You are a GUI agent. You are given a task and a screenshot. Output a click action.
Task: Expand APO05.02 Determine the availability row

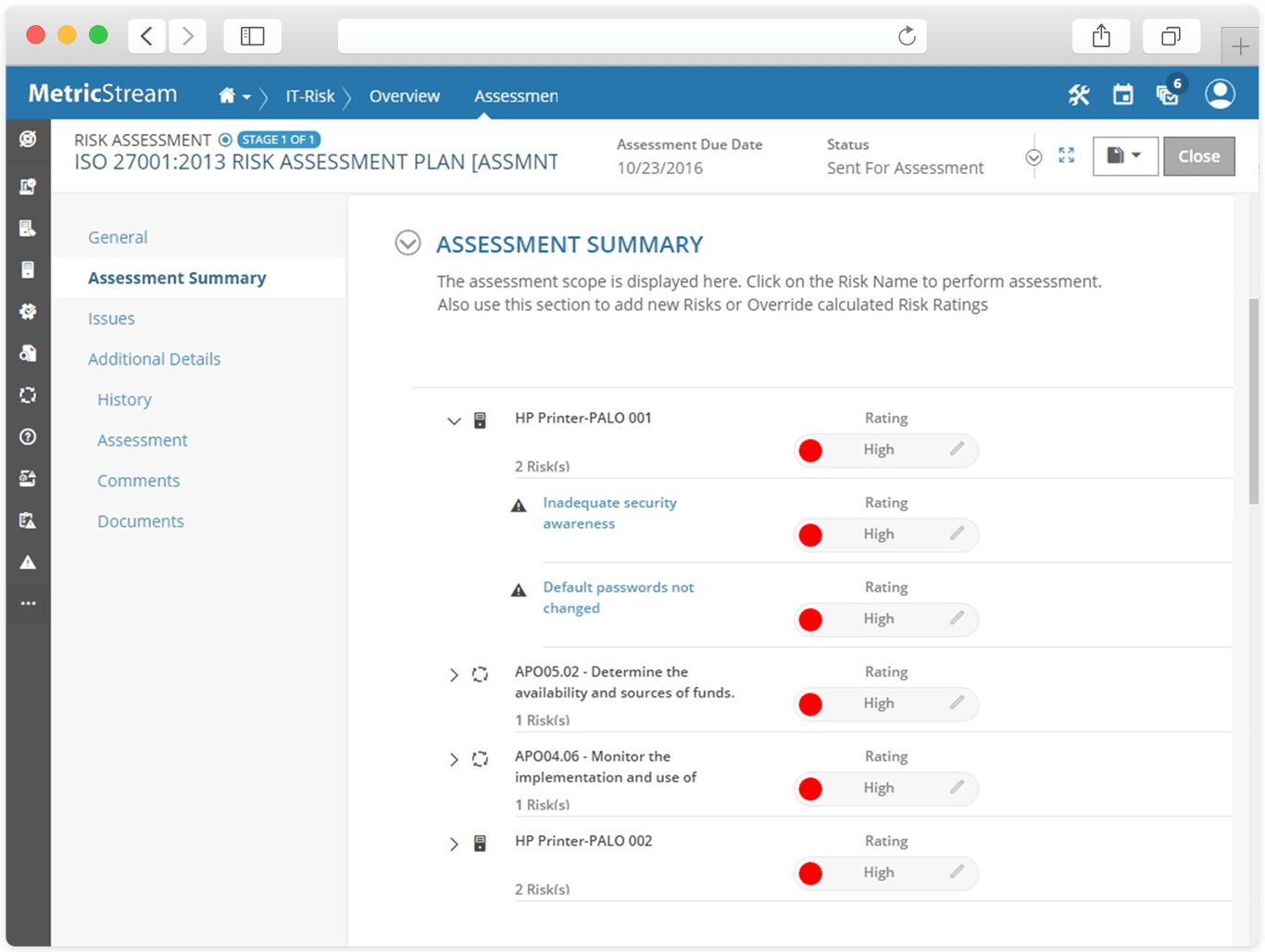point(454,675)
